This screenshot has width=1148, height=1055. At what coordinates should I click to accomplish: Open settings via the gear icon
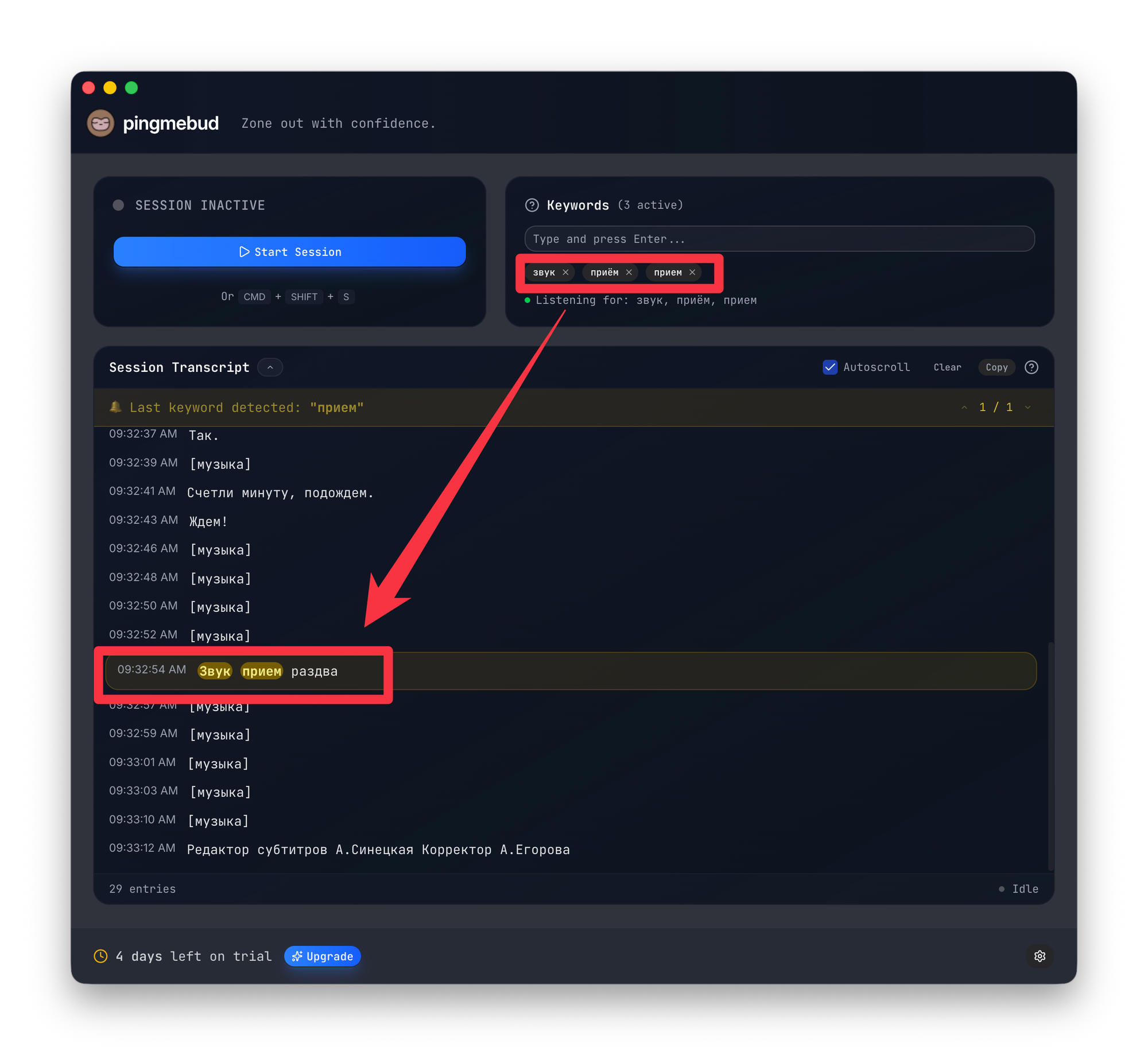coord(1040,956)
